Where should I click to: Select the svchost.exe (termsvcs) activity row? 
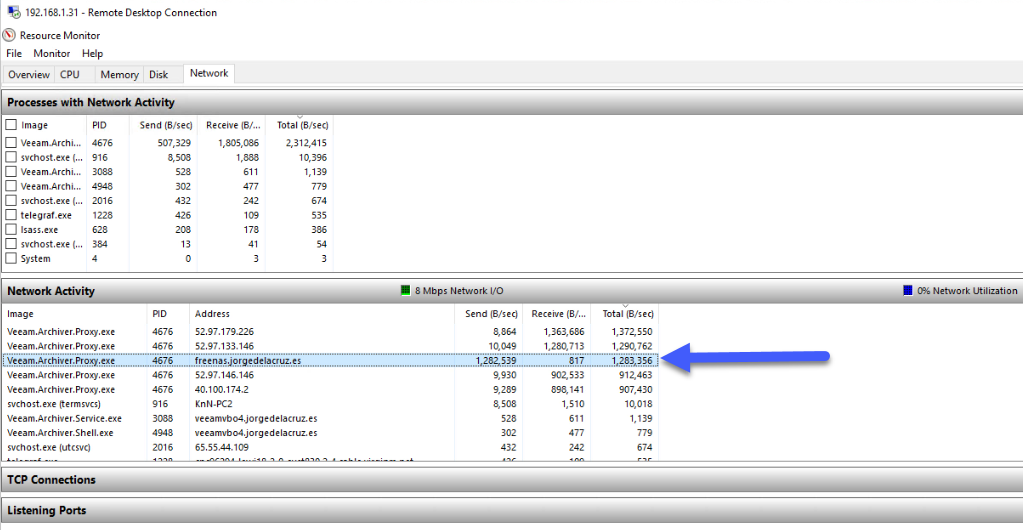[x=331, y=404]
